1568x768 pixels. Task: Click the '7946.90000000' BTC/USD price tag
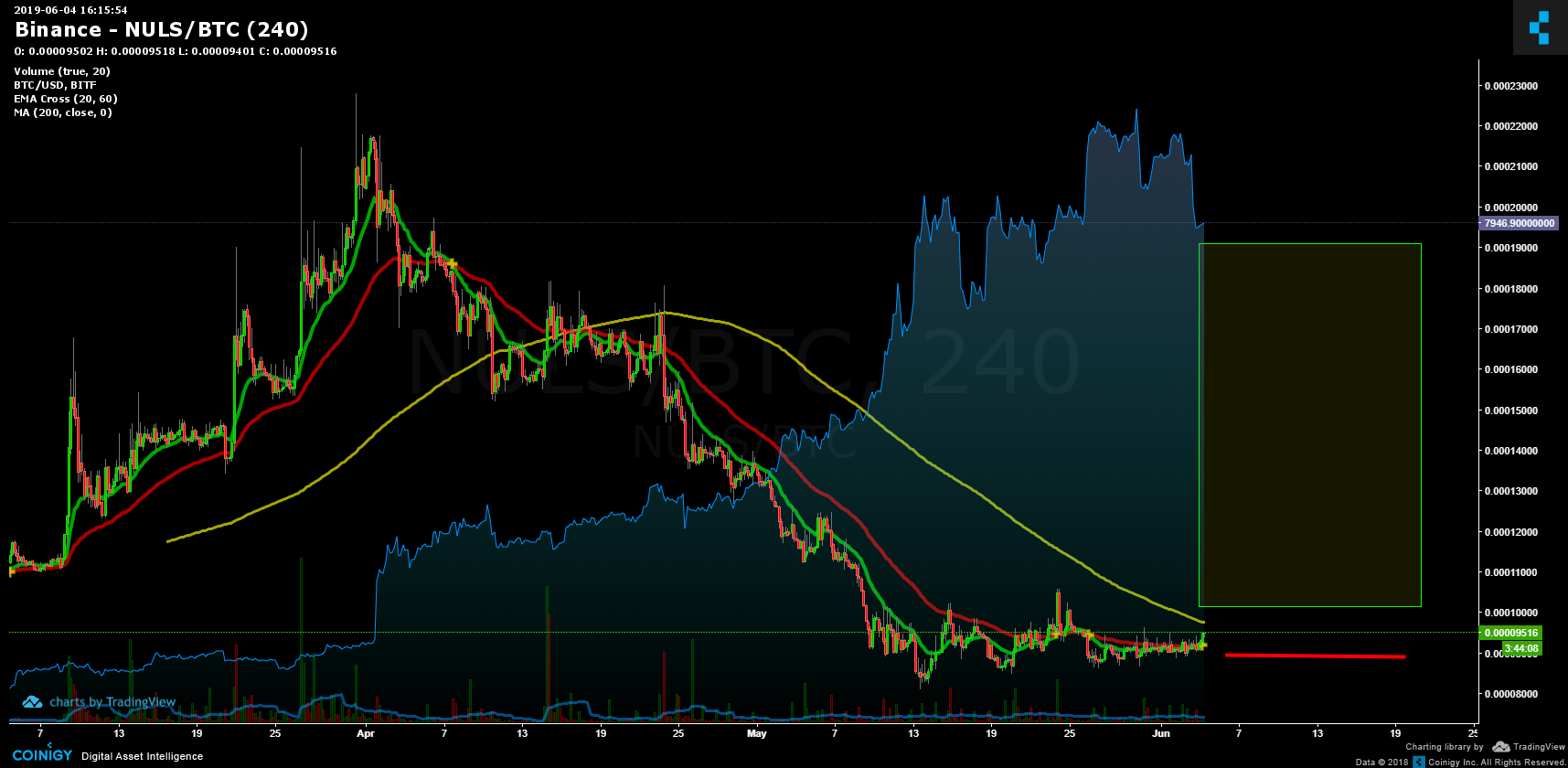pos(1519,223)
